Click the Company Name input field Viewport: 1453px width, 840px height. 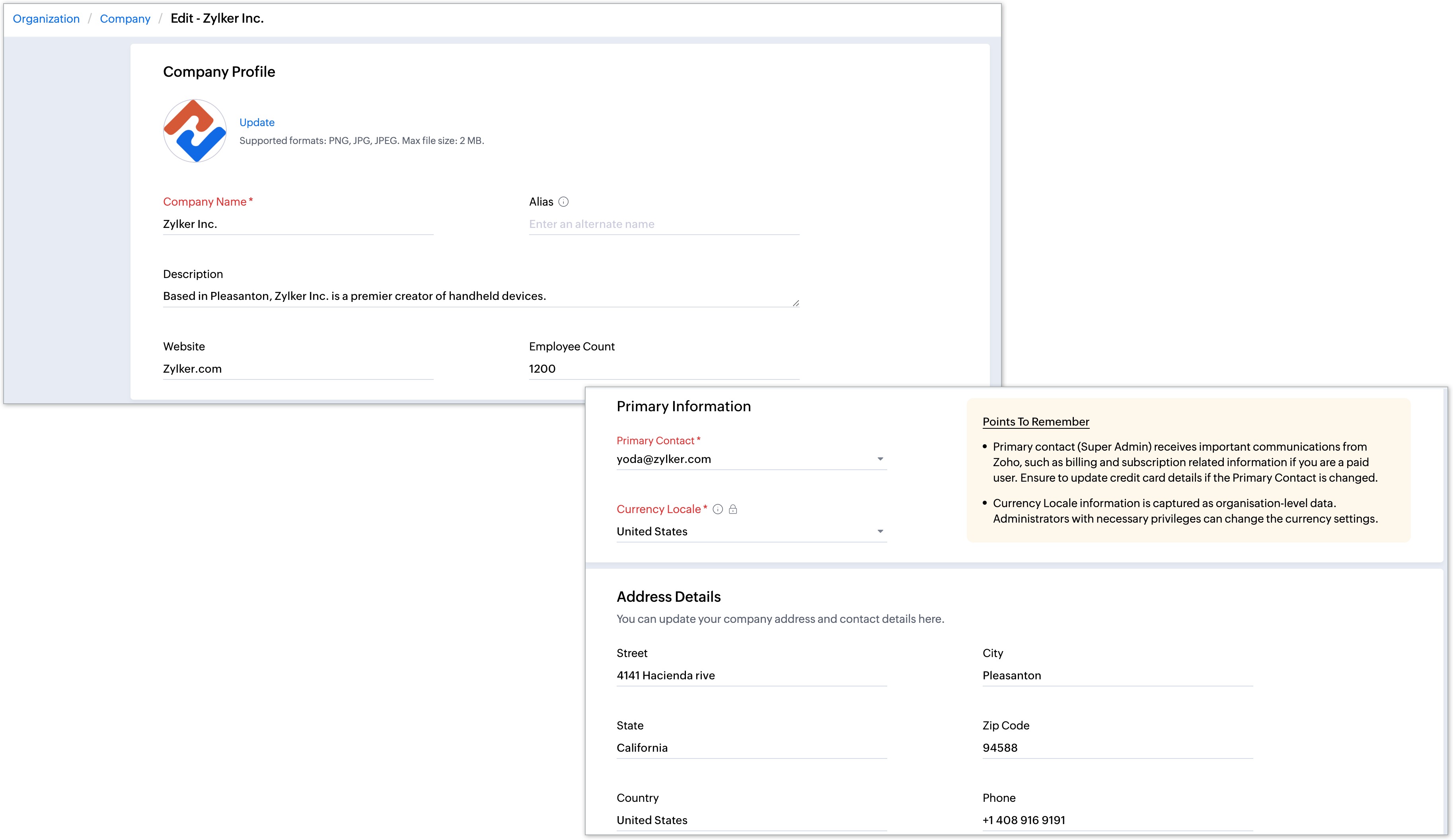[298, 224]
